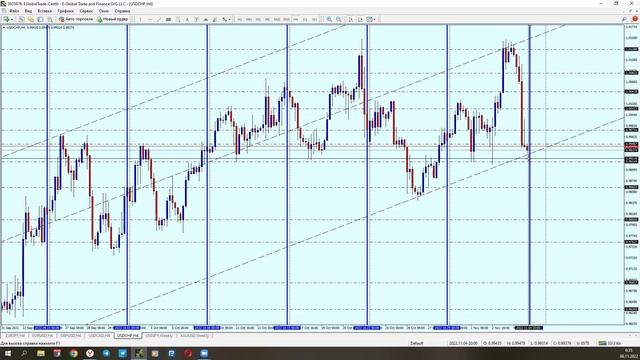The height and width of the screenshot is (360, 640).
Task: Toggle the Авто-торговля button
Action: click(x=76, y=19)
